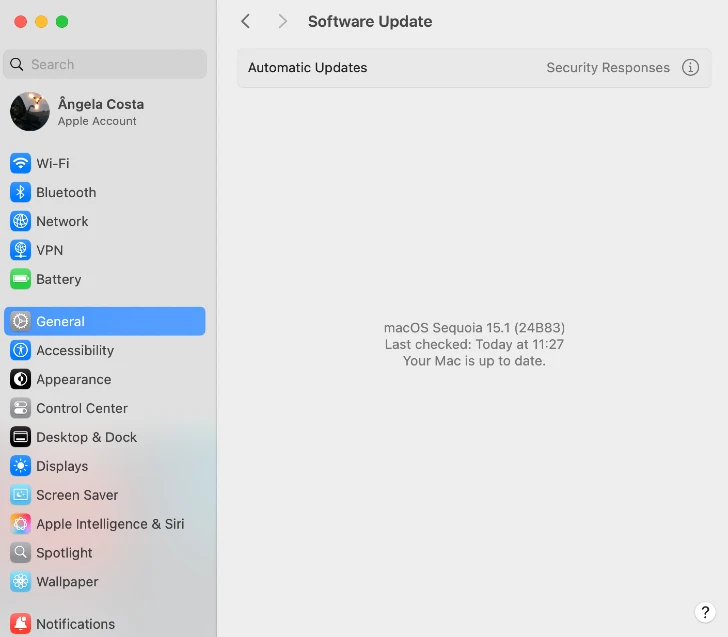Select Control Center label
728x637 pixels.
(x=82, y=408)
